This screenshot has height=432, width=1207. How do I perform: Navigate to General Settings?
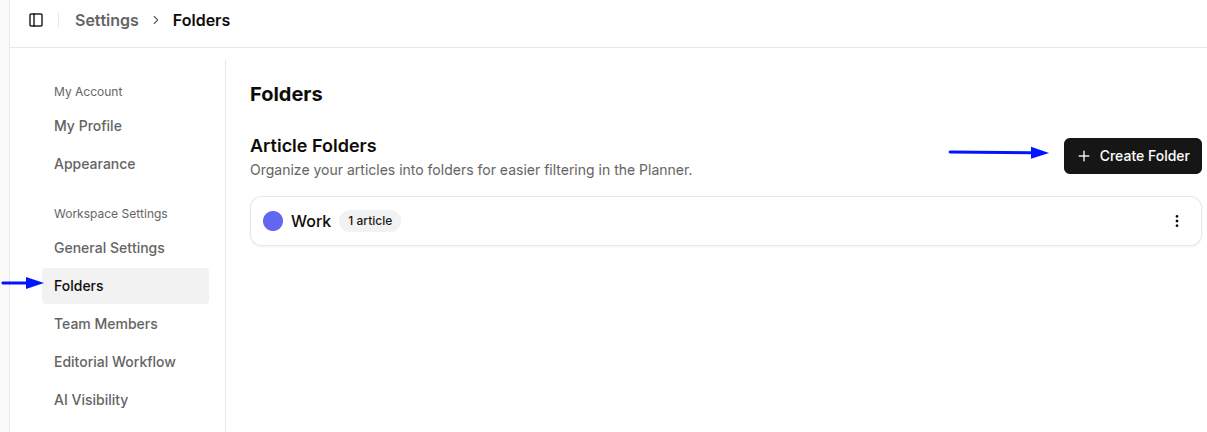[x=109, y=248]
